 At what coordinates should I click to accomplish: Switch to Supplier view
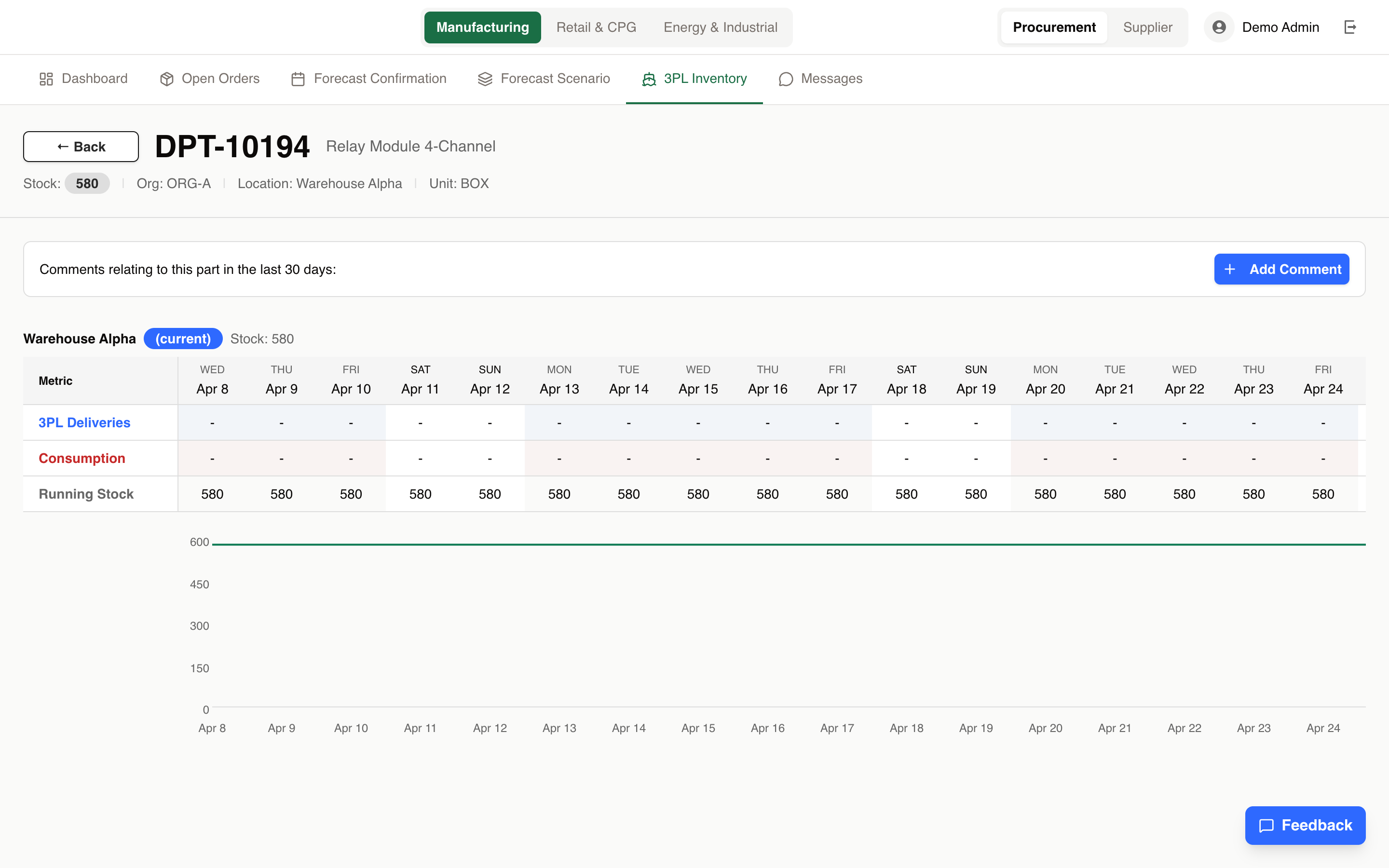coord(1147,27)
